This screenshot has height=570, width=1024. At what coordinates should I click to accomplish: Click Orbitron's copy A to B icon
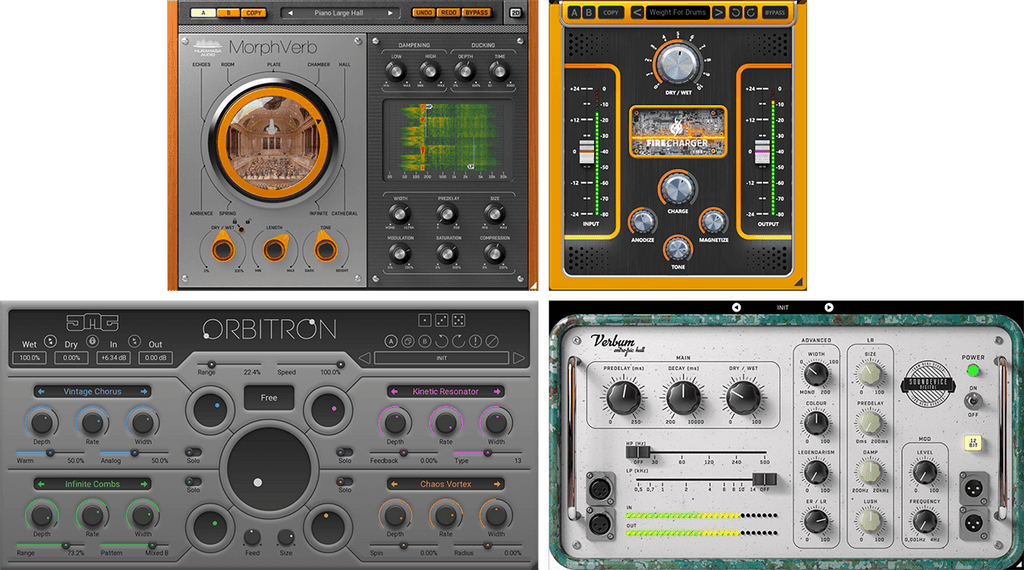click(408, 341)
